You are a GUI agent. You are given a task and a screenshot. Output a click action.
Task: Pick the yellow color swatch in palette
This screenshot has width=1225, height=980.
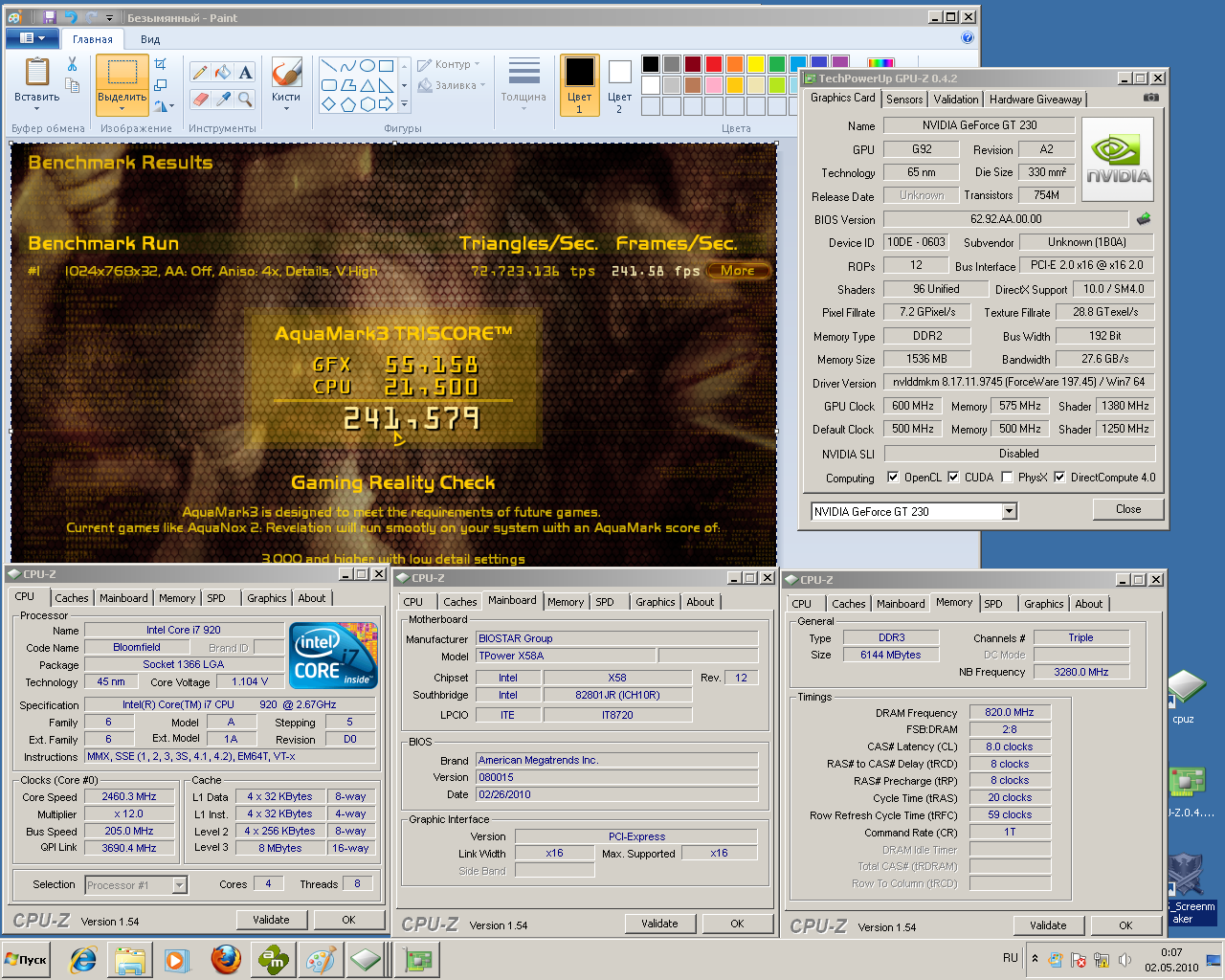coord(756,64)
